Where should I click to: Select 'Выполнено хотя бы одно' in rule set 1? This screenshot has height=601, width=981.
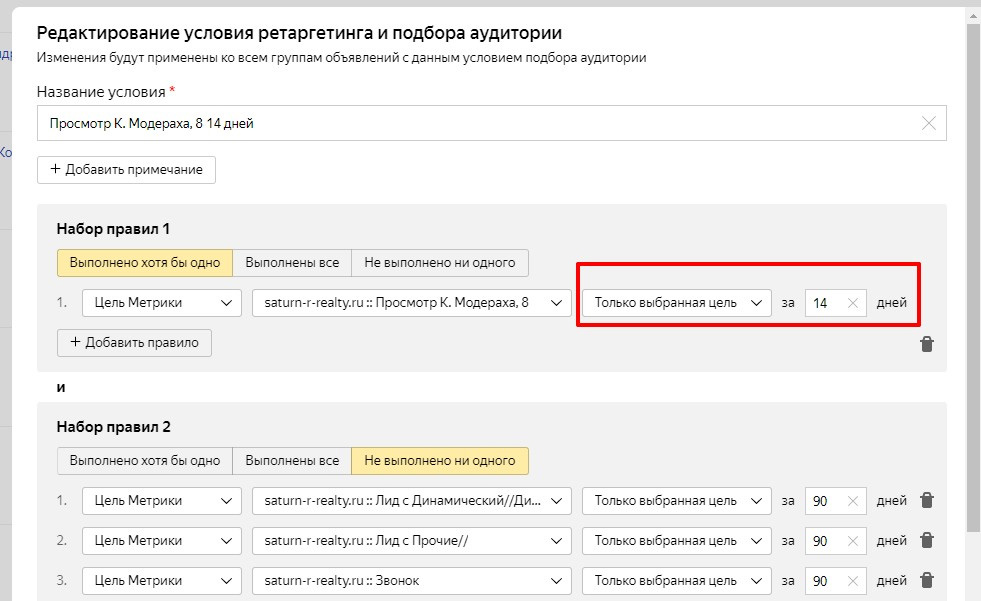point(145,263)
